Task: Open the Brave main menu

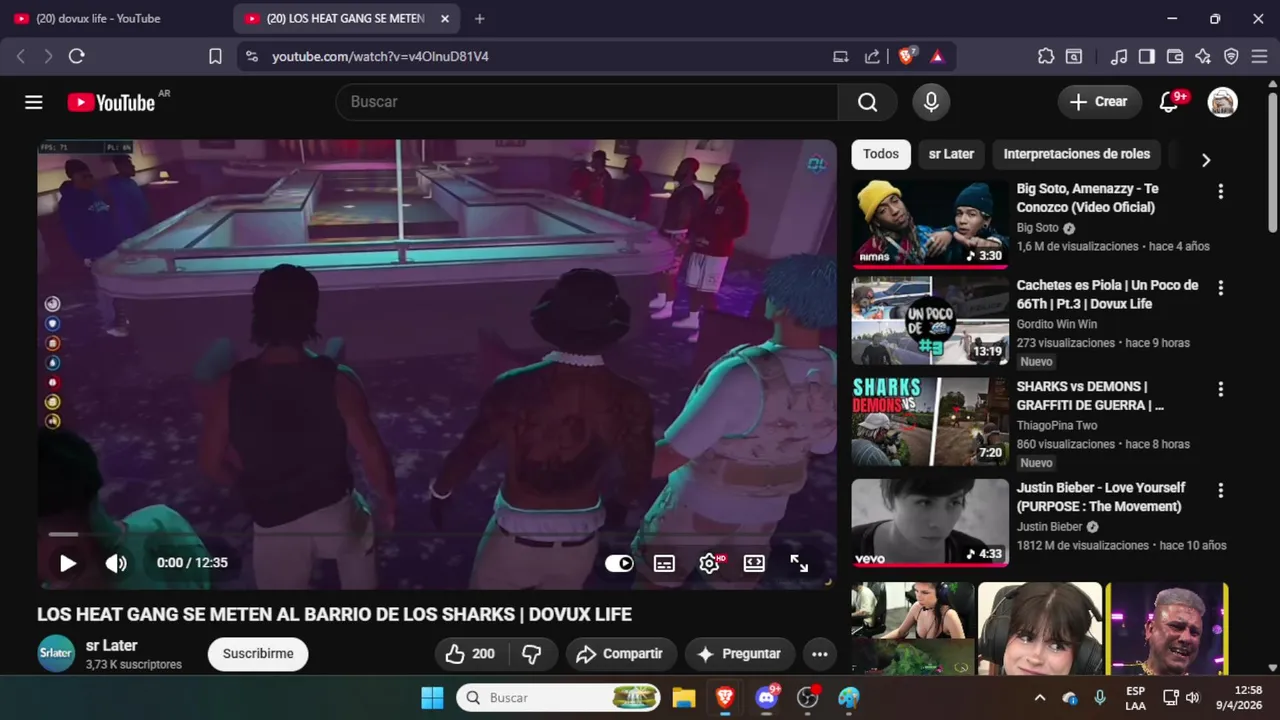Action: 1259,57
